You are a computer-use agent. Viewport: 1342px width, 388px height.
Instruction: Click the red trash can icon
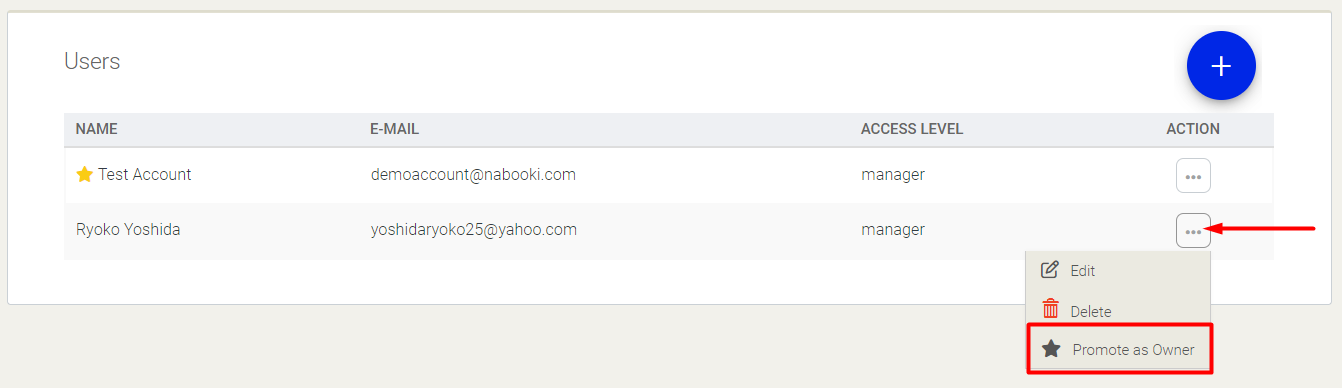(x=1050, y=310)
